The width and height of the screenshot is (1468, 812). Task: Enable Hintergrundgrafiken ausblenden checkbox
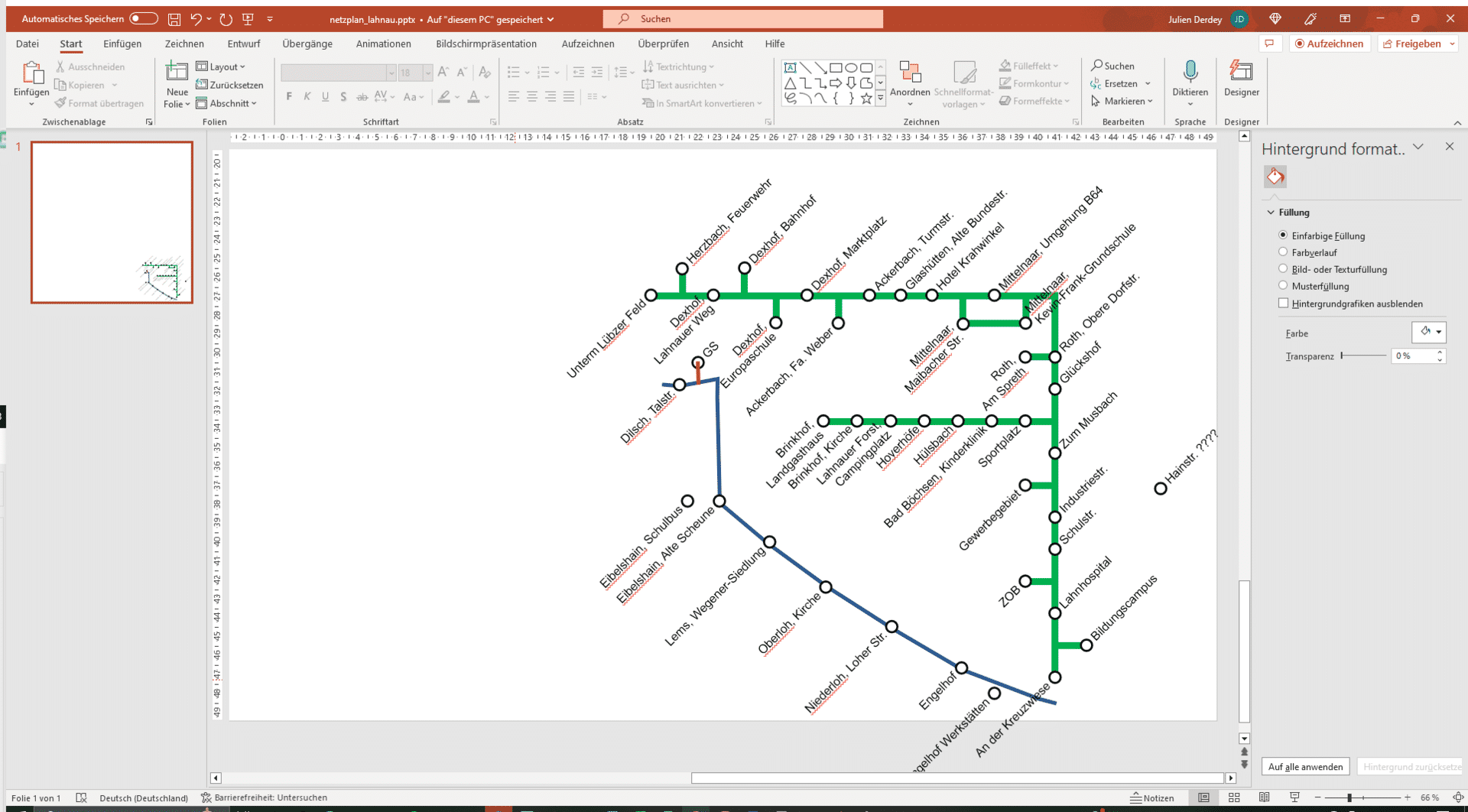(1283, 304)
